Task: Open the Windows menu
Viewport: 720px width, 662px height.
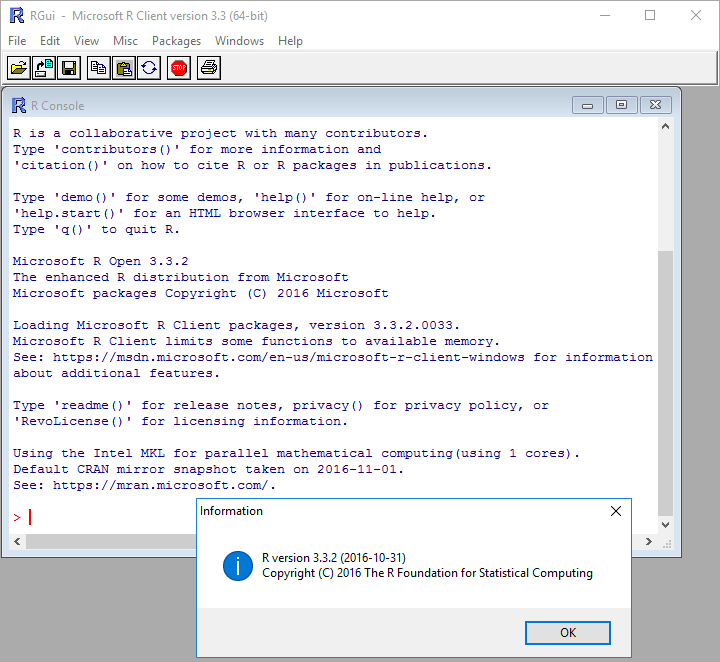Action: [239, 41]
